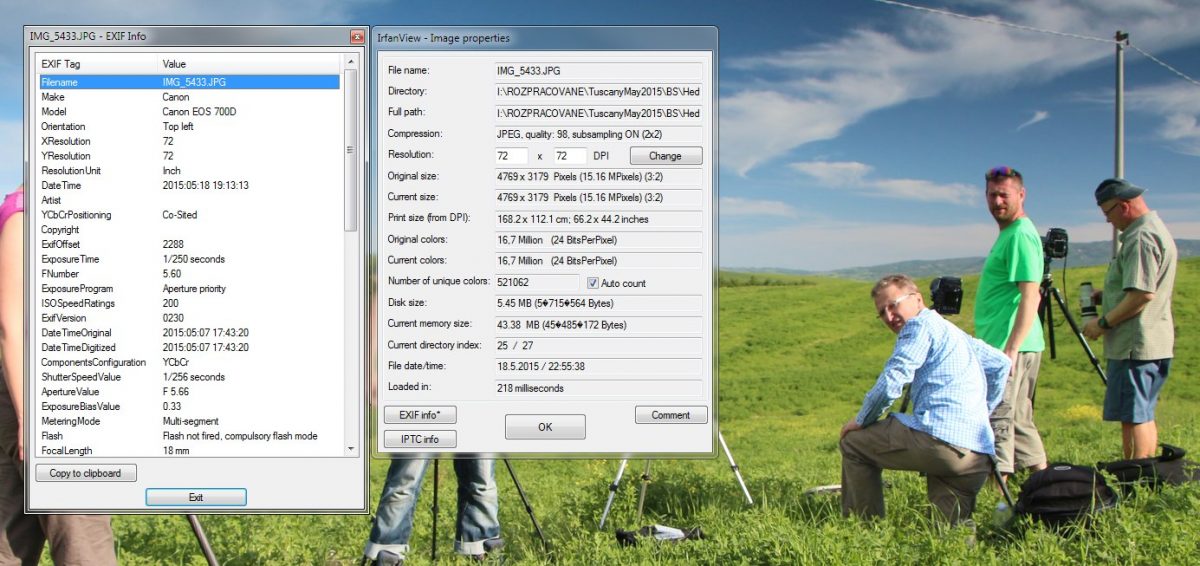Select the FocalLength row
This screenshot has width=1200, height=566.
tap(188, 451)
